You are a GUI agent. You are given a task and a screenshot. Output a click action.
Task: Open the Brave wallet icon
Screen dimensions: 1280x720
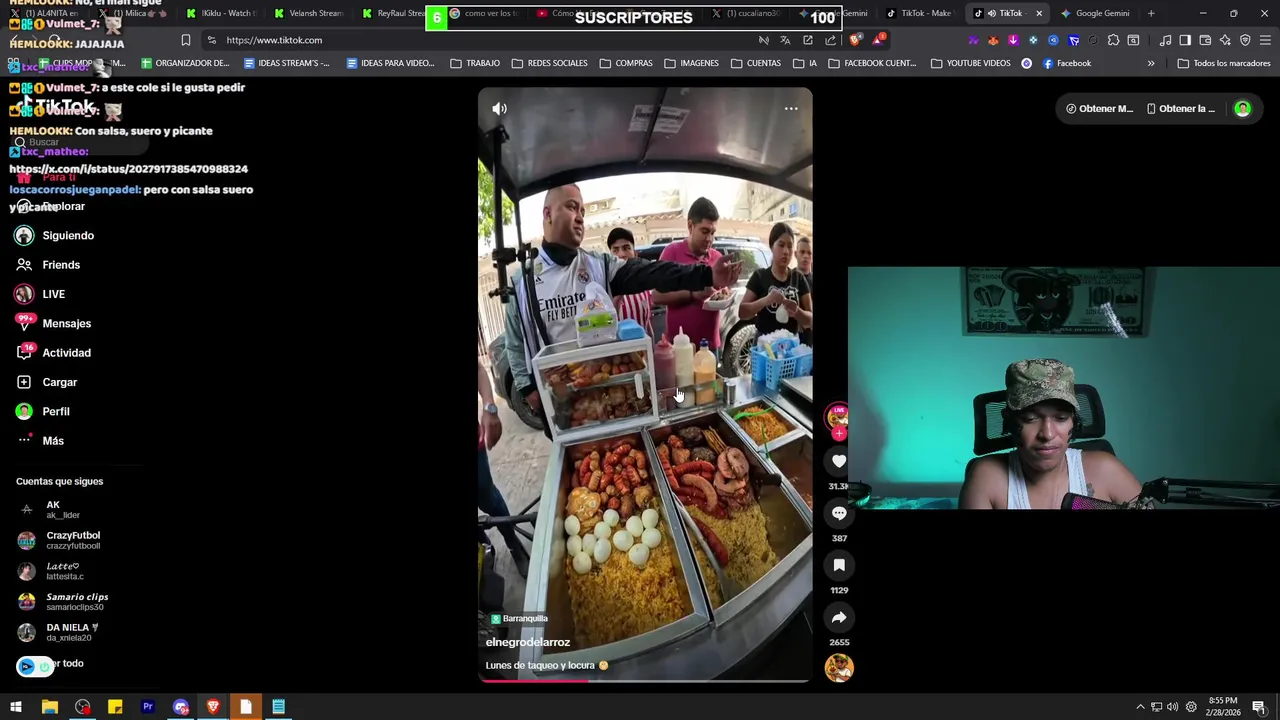coord(1205,40)
